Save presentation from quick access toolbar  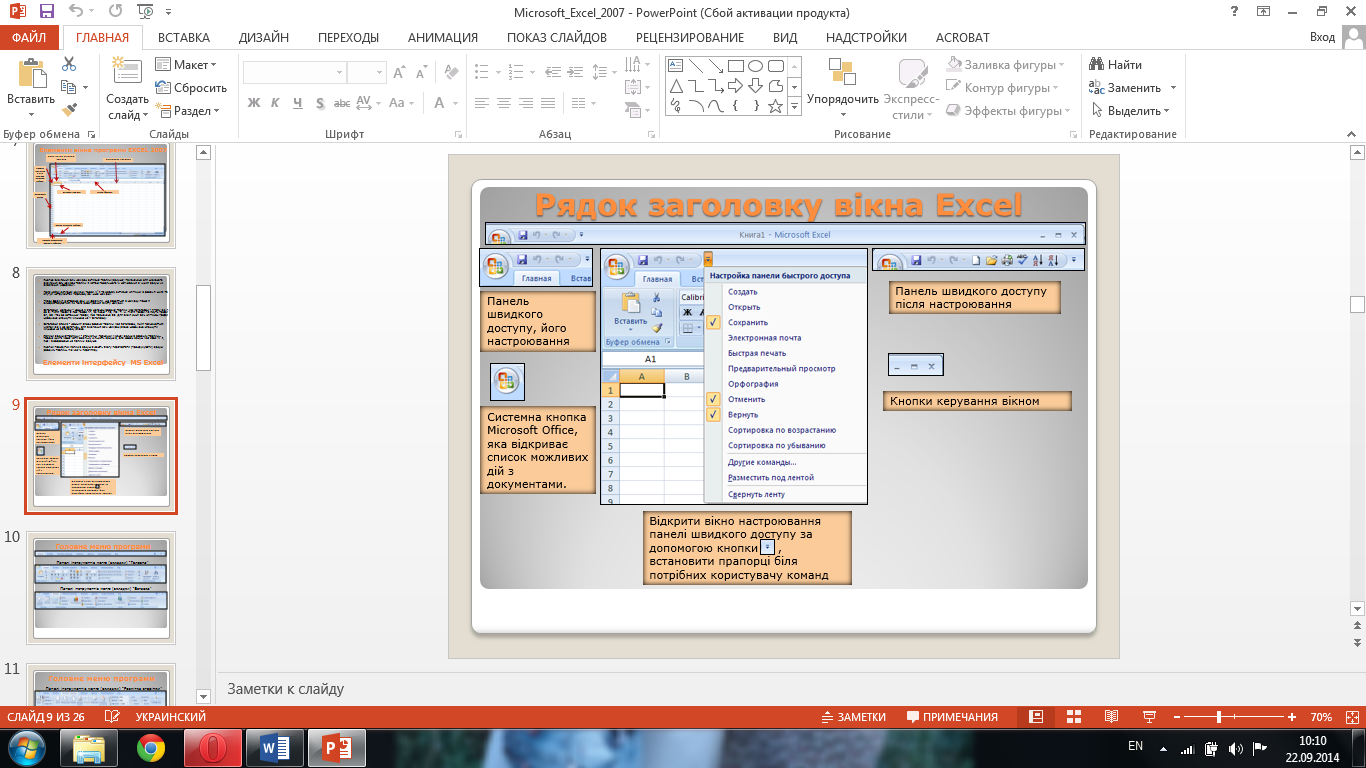click(47, 13)
